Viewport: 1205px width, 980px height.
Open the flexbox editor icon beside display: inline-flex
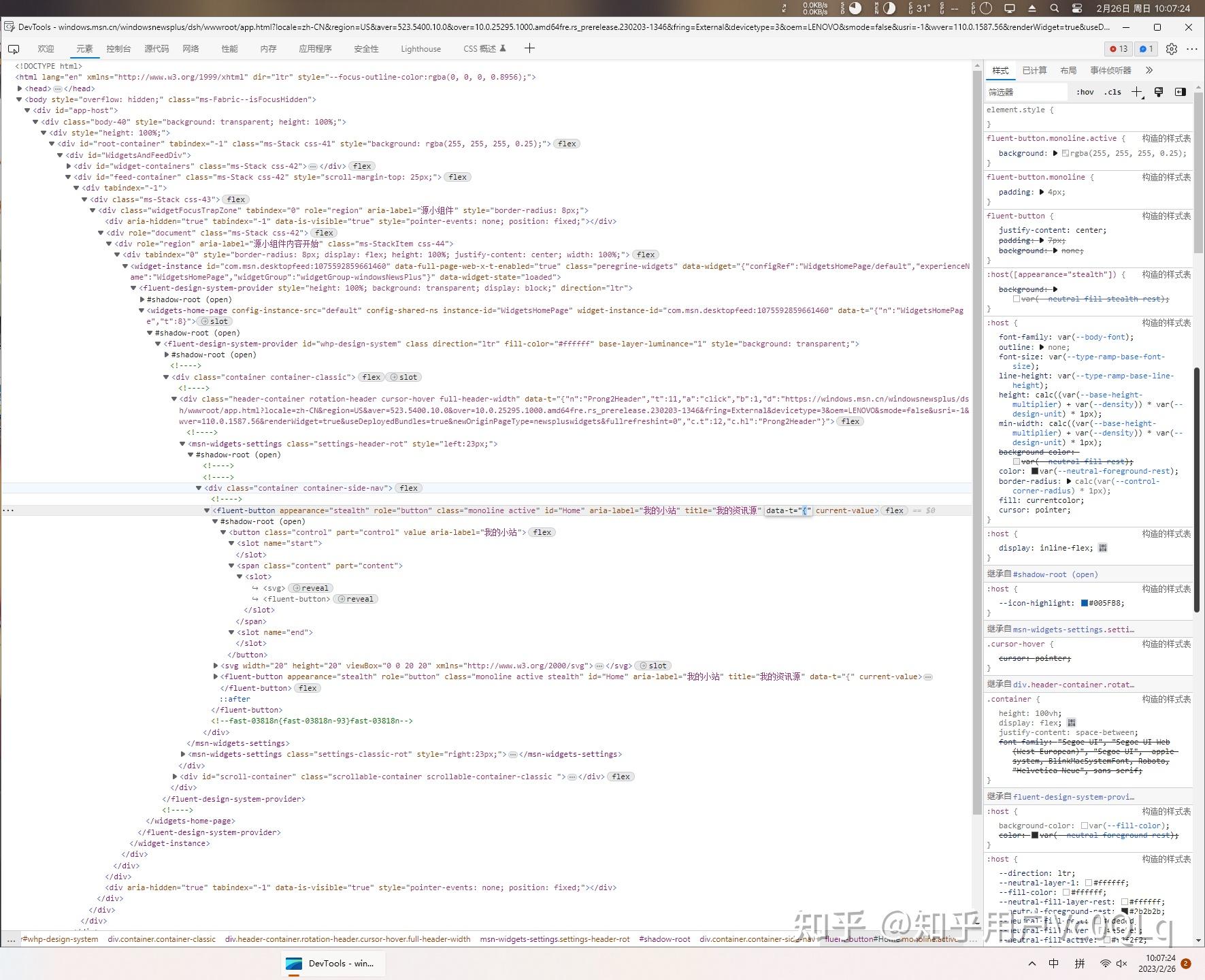(x=1103, y=548)
